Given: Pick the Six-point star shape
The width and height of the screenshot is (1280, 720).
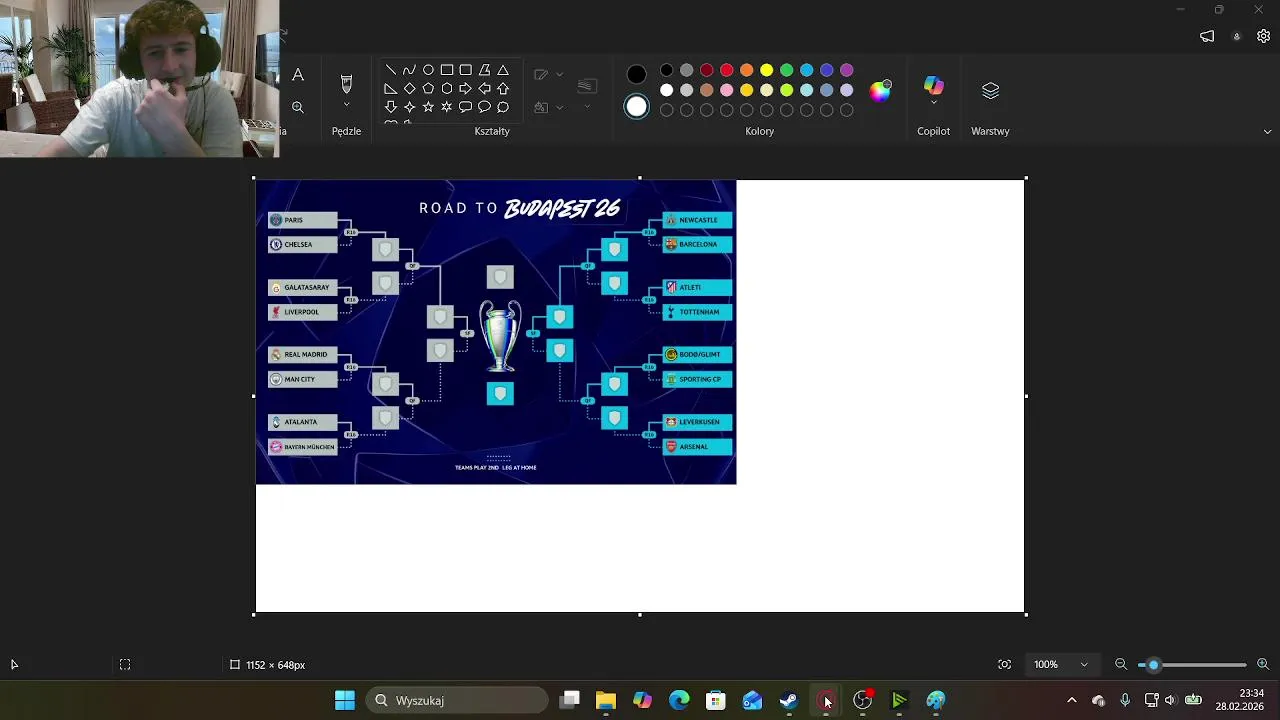Looking at the screenshot, I should 447,107.
